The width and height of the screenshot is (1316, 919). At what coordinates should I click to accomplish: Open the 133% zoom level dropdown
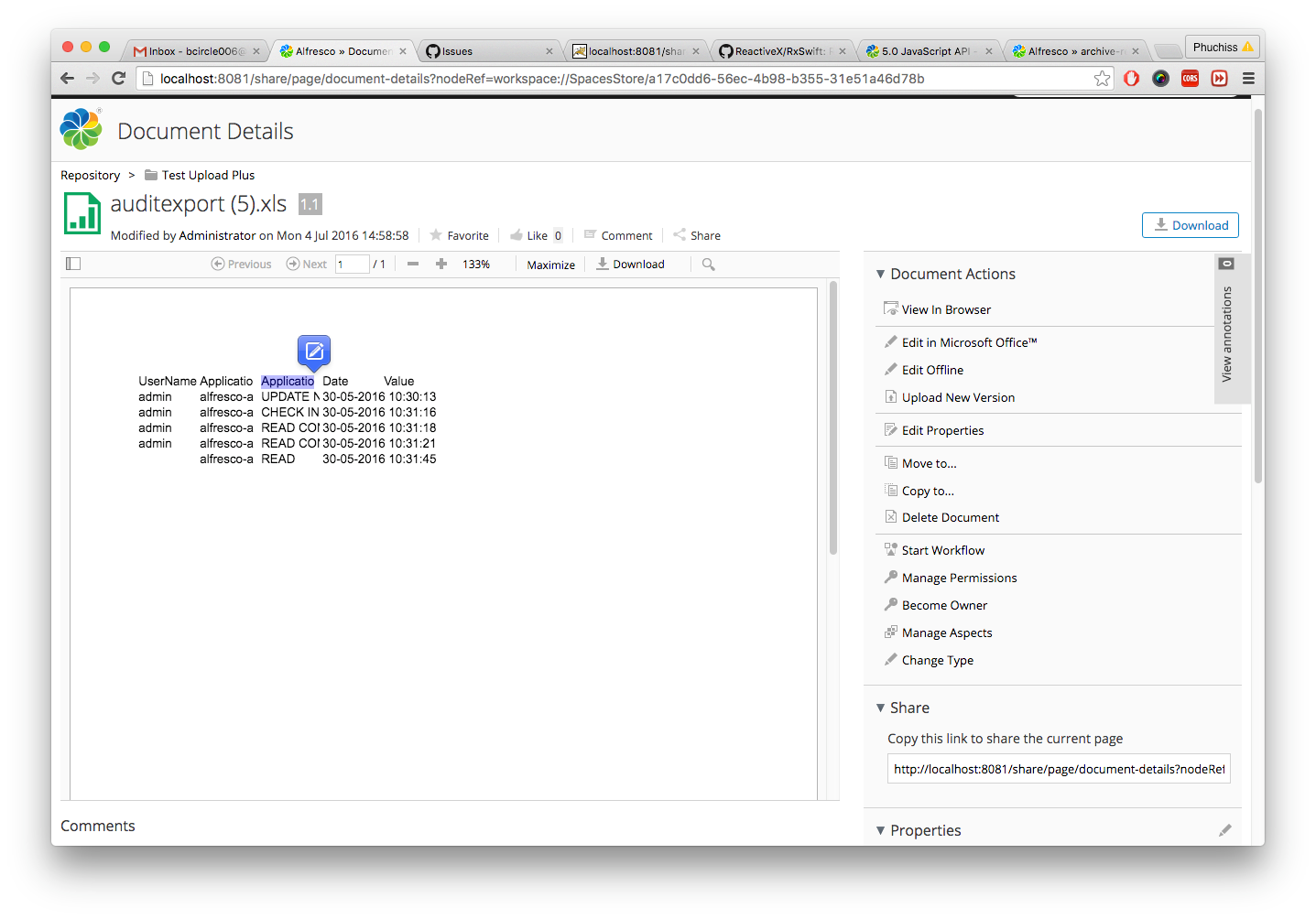click(x=476, y=264)
